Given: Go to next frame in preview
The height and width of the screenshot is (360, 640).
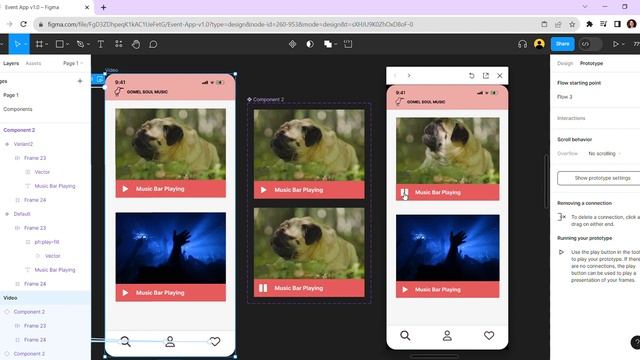Looking at the screenshot, I should (x=409, y=76).
